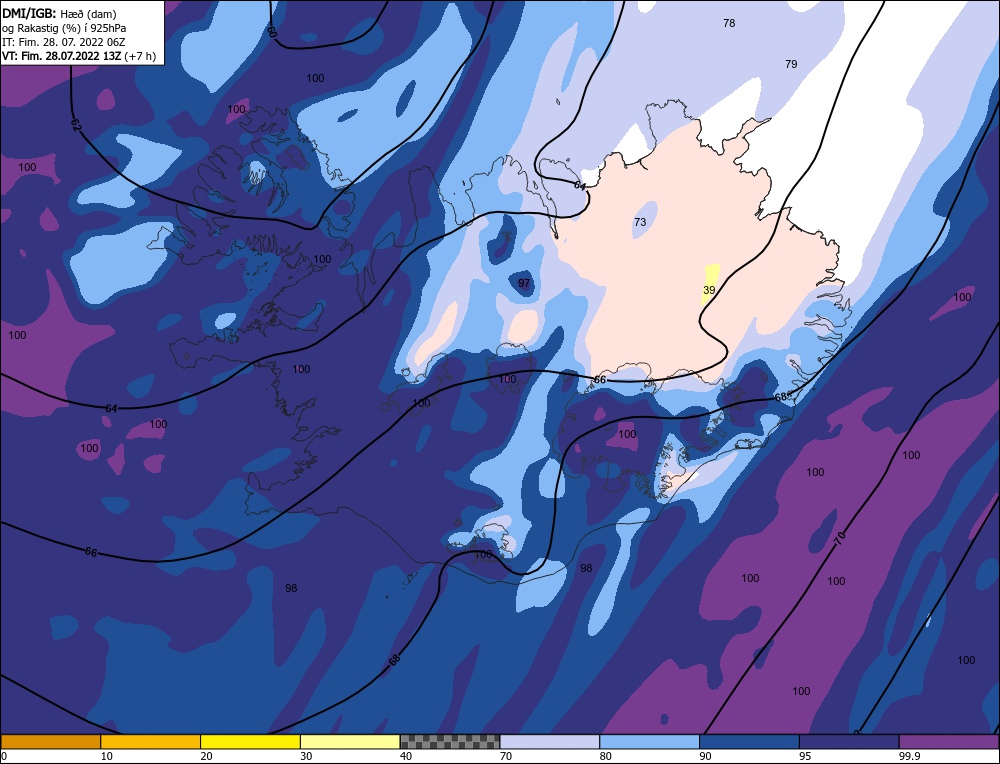
Task: Click the pale yellow 30–40 legend swatch
Action: pyautogui.click(x=350, y=741)
